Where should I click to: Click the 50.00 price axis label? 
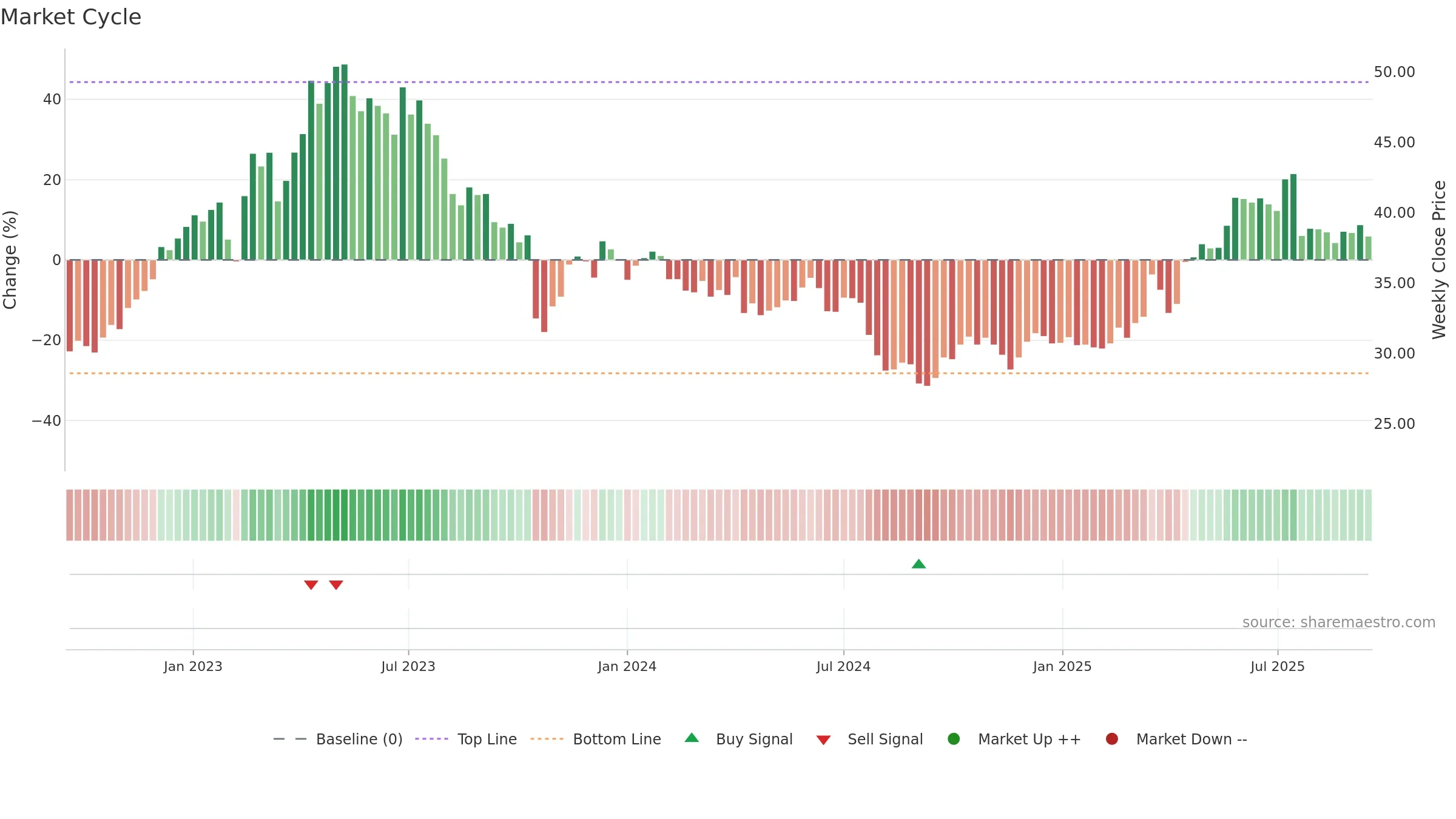tap(1394, 72)
